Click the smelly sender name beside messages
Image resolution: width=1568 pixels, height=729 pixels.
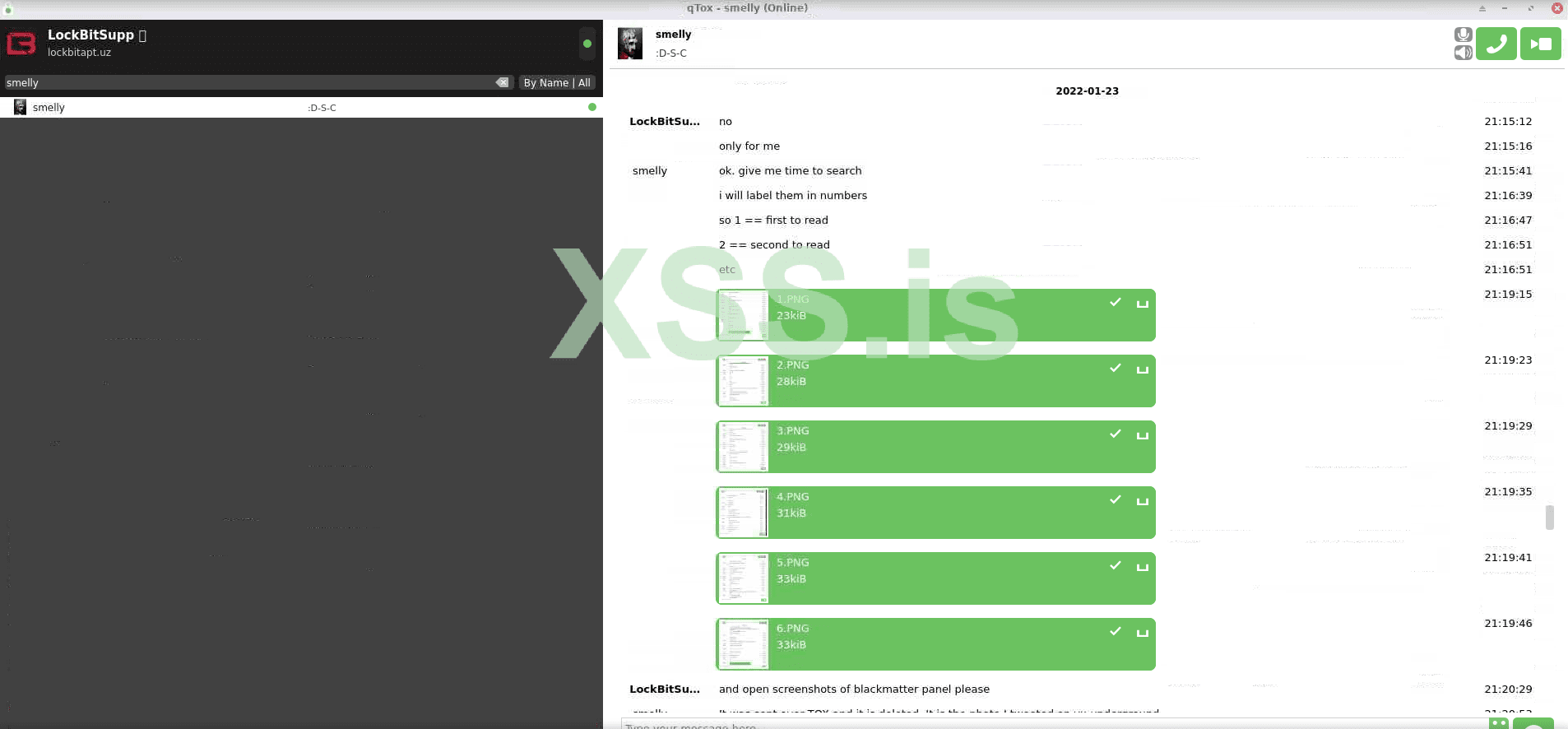[649, 171]
